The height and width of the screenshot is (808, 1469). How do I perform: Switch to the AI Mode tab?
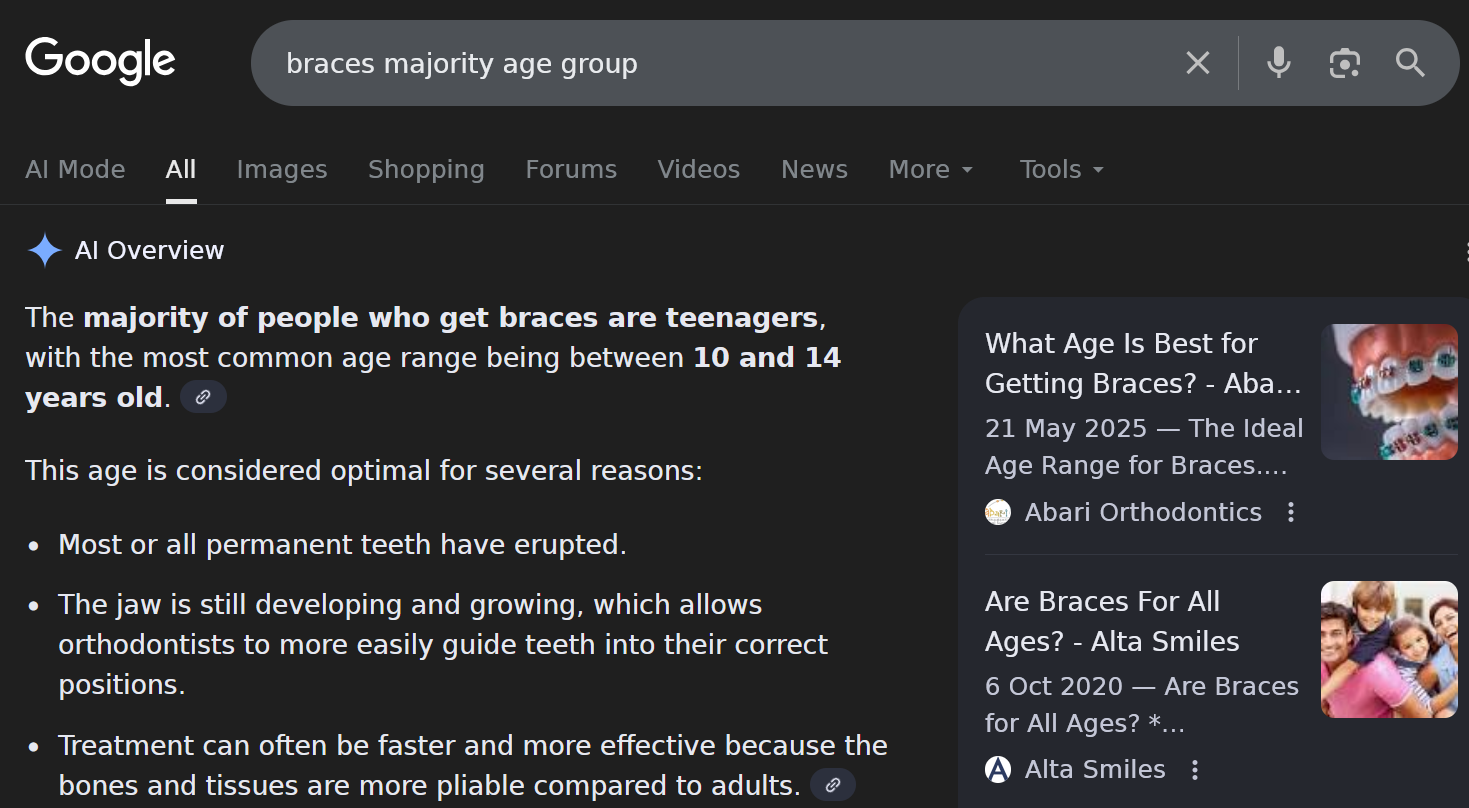point(75,169)
